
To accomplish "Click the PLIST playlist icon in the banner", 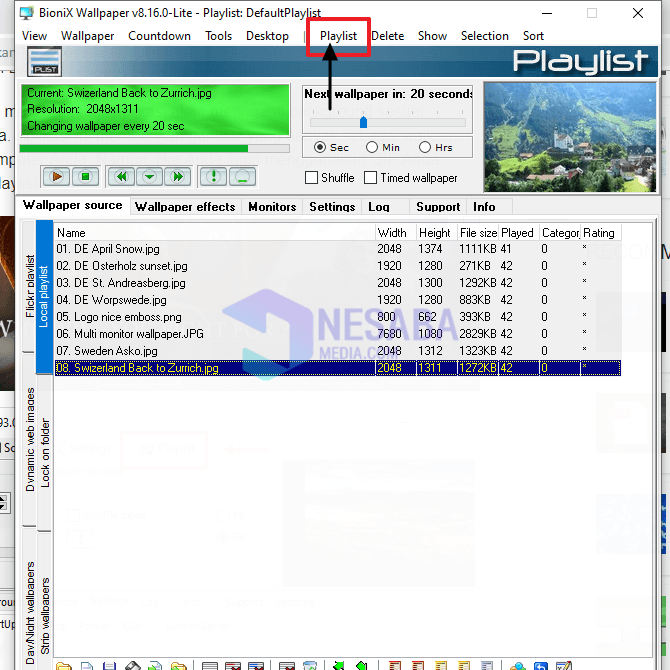I will click(44, 62).
